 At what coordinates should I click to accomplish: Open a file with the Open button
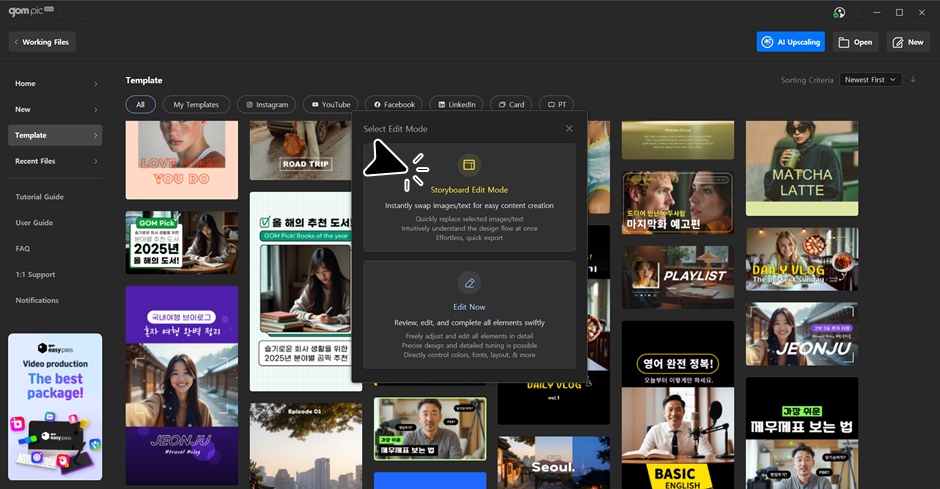[856, 42]
